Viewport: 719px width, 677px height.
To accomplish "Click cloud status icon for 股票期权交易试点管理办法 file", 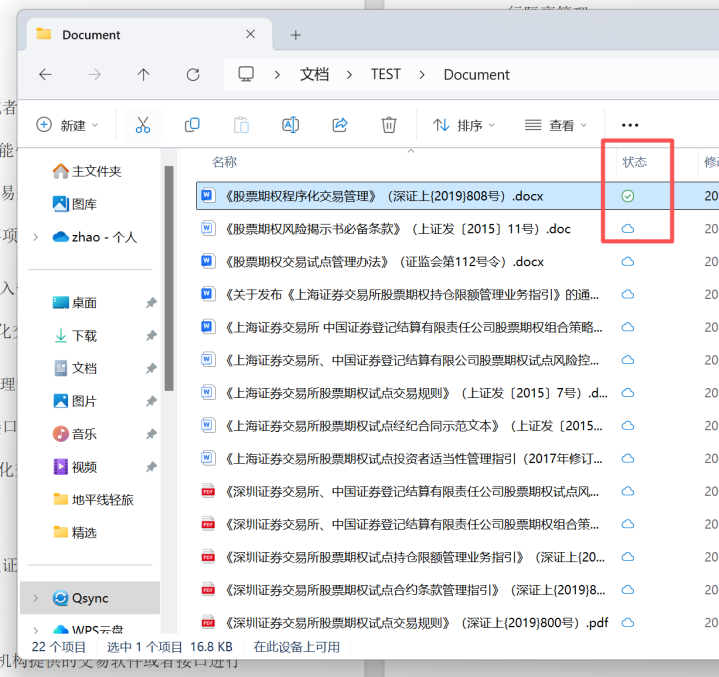I will 628,261.
